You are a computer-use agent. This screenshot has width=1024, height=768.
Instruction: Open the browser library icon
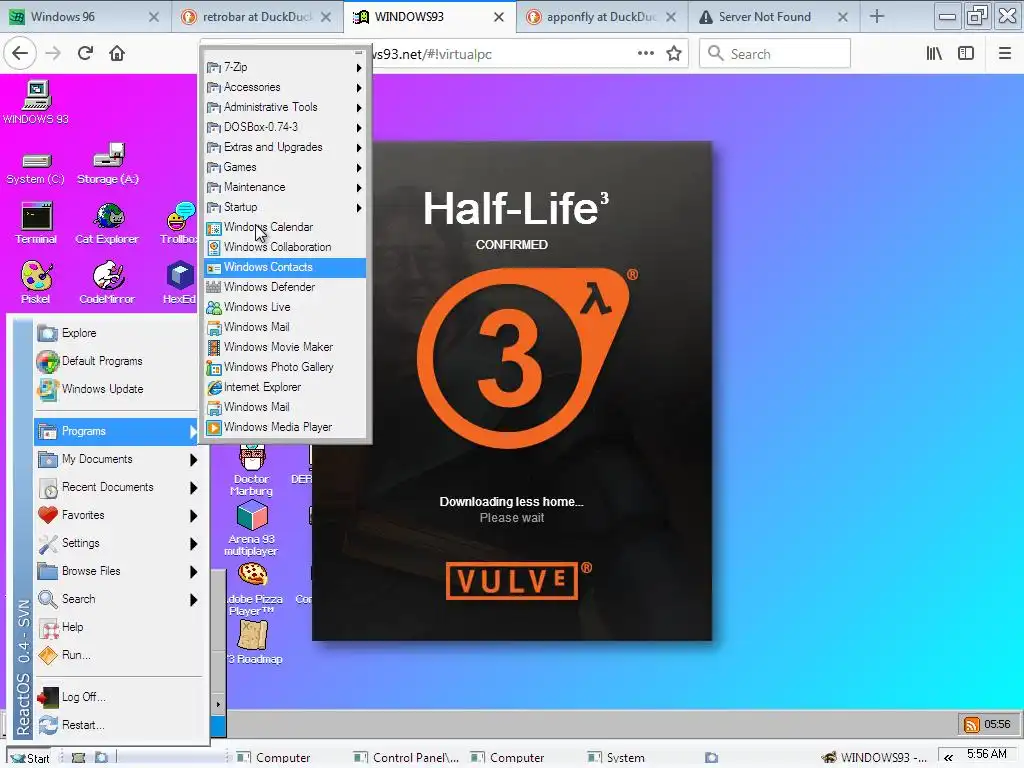934,54
